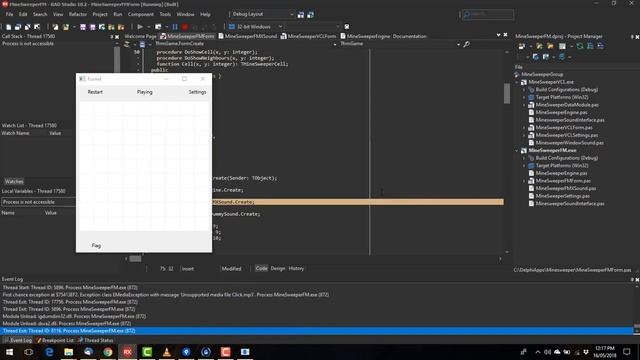Viewport: 640px width, 360px height.
Task: Open Google Chrome from the taskbar
Action: 108,352
